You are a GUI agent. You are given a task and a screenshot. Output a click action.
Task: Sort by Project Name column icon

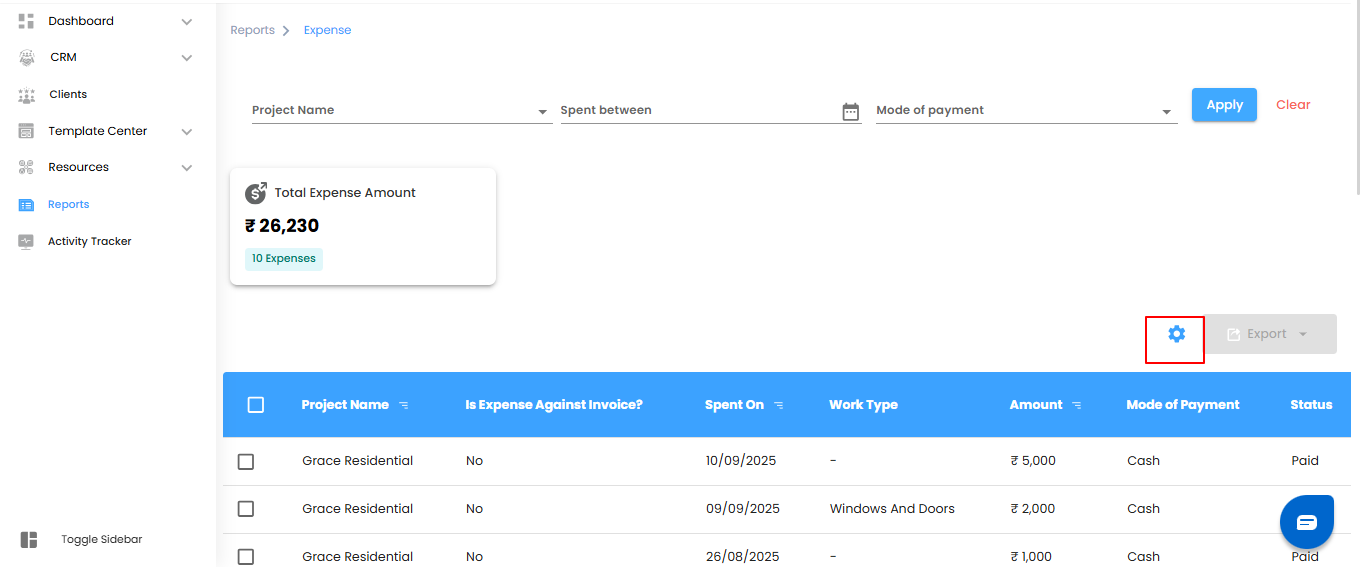[404, 406]
